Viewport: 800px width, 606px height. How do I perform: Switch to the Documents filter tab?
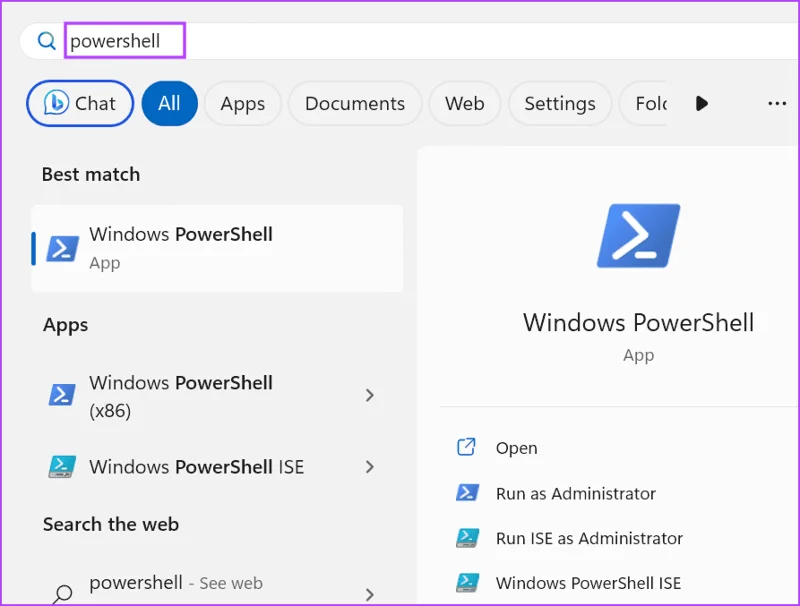[x=355, y=104]
